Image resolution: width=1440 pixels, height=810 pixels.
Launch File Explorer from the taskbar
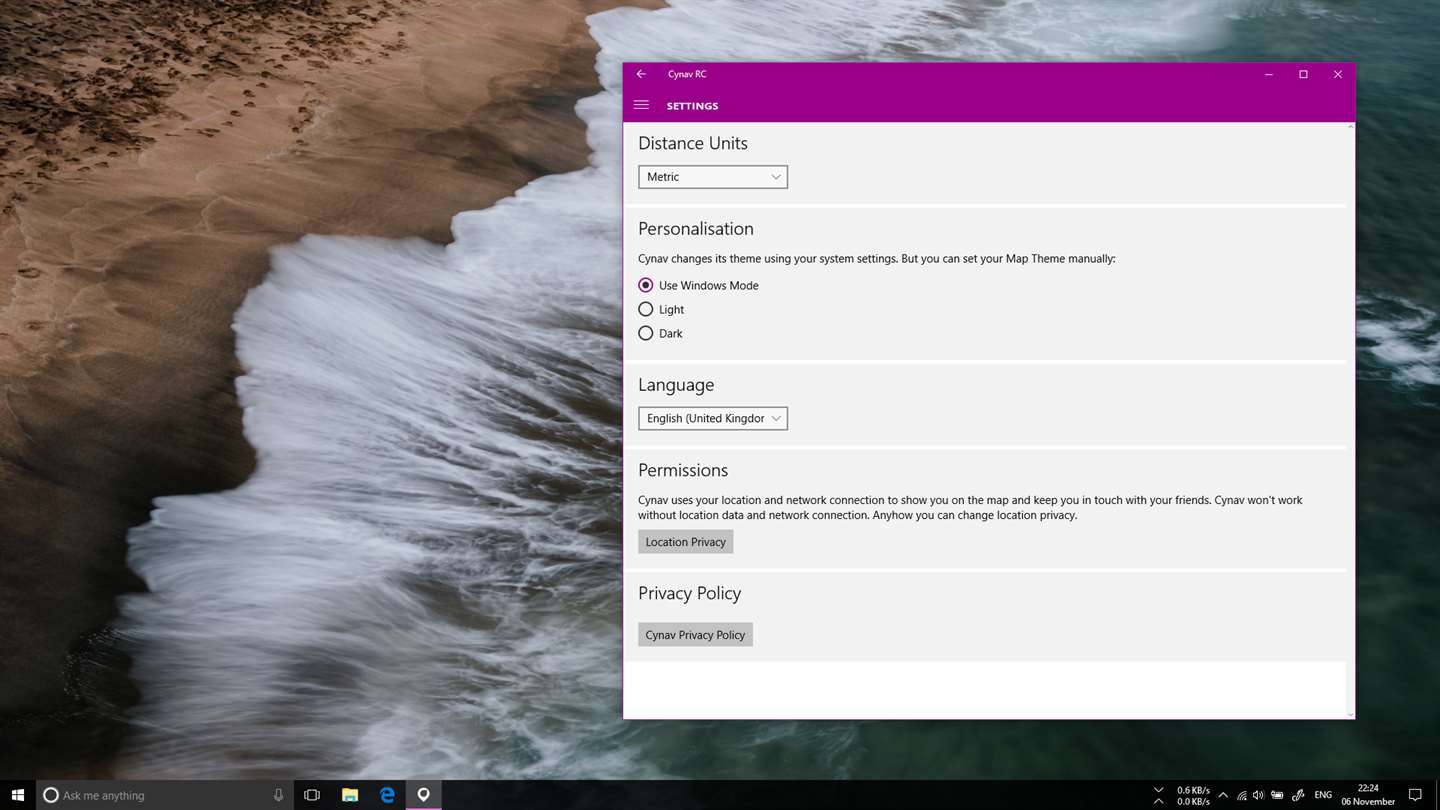pyautogui.click(x=350, y=795)
